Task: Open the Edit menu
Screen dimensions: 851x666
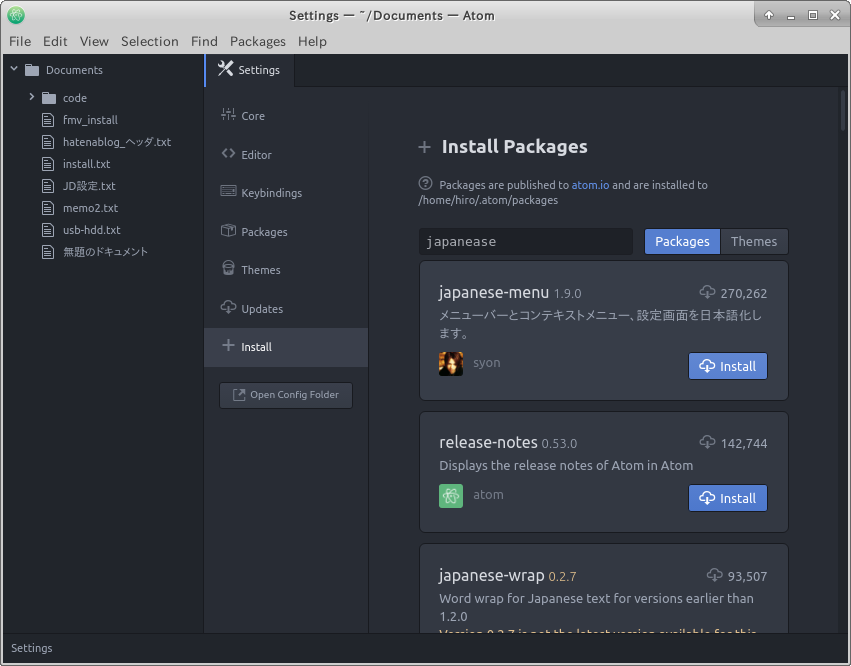Action: (x=55, y=41)
